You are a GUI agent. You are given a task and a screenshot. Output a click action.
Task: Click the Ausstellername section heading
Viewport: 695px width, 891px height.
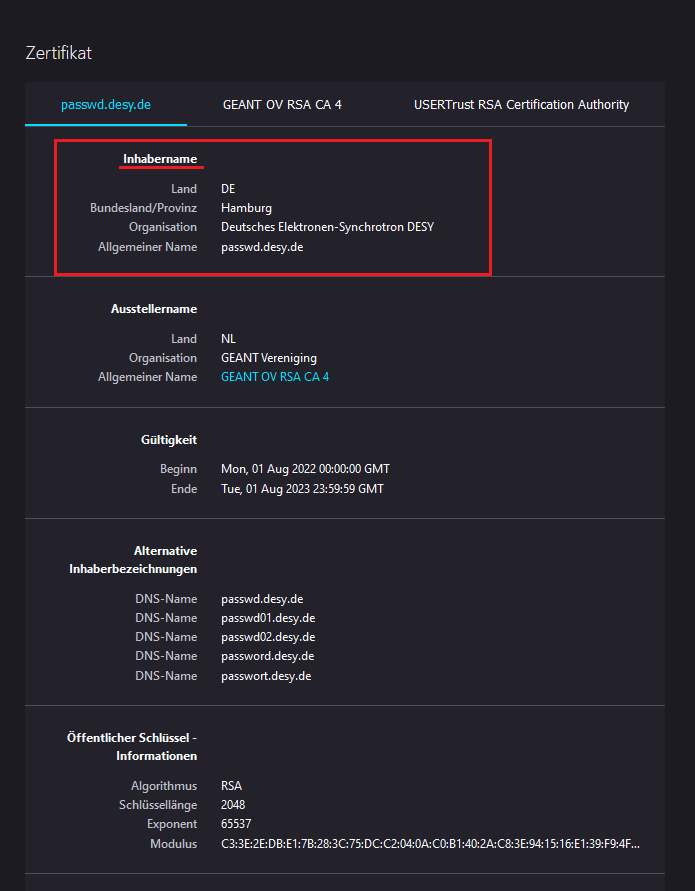pyautogui.click(x=154, y=309)
